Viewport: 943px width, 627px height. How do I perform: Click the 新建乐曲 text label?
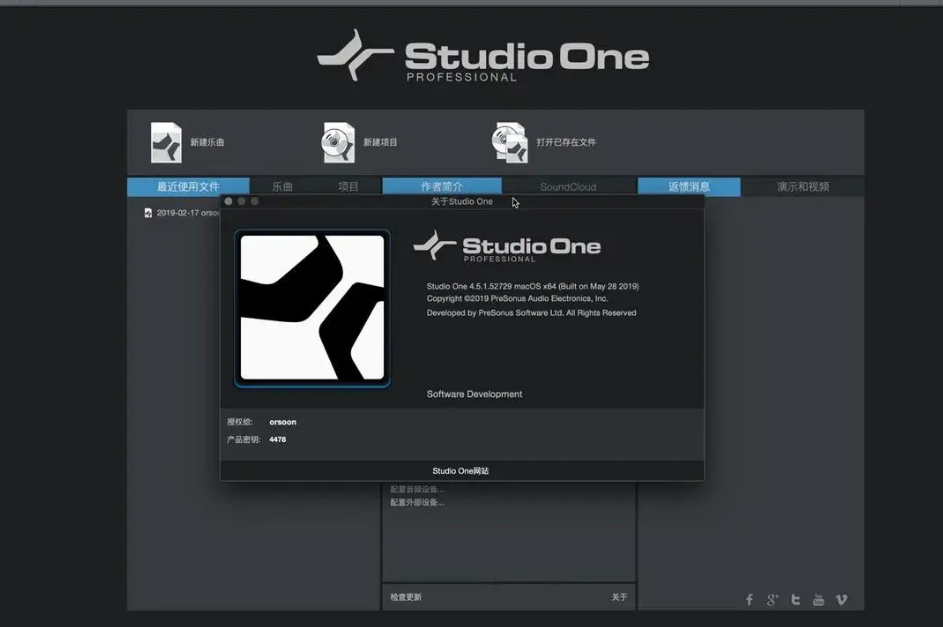click(207, 142)
